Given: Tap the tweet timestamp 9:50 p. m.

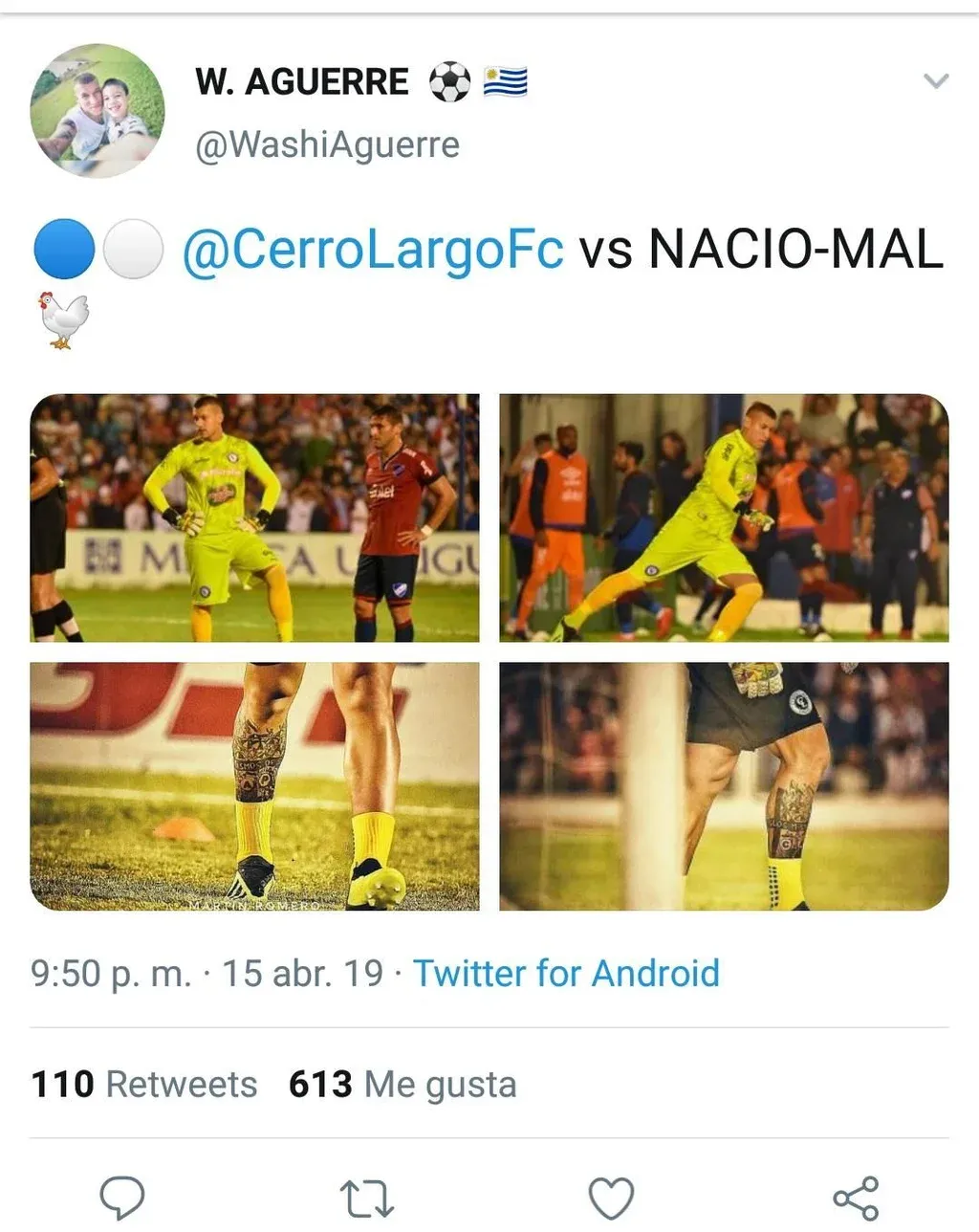Looking at the screenshot, I should pyautogui.click(x=111, y=974).
